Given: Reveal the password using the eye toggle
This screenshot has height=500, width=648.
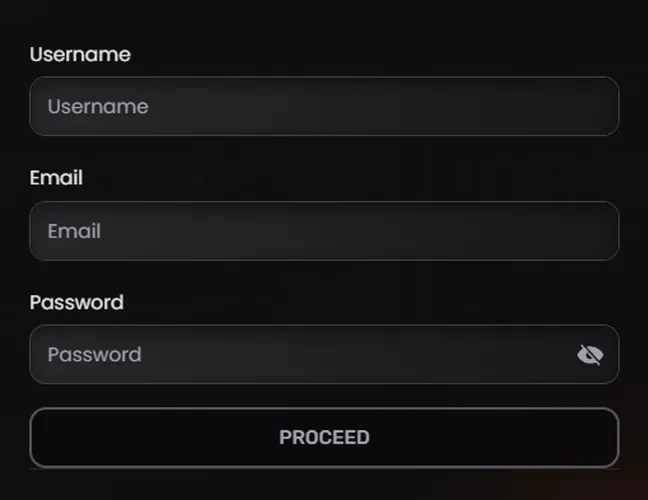Looking at the screenshot, I should tap(590, 354).
